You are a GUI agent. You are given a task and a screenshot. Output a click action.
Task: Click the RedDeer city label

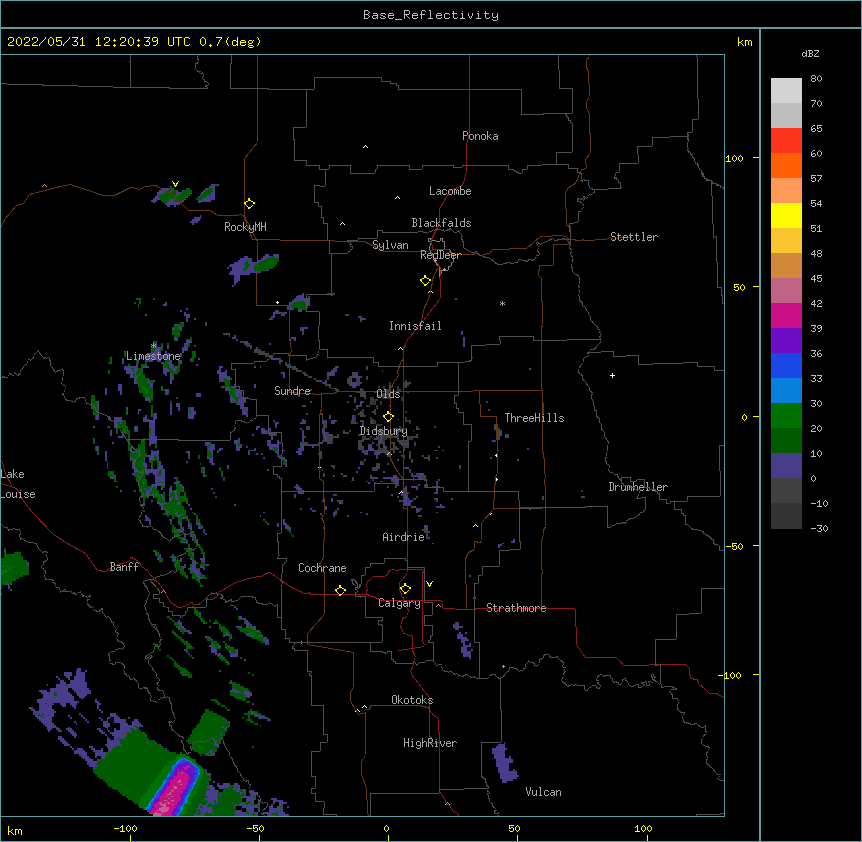pyautogui.click(x=440, y=255)
